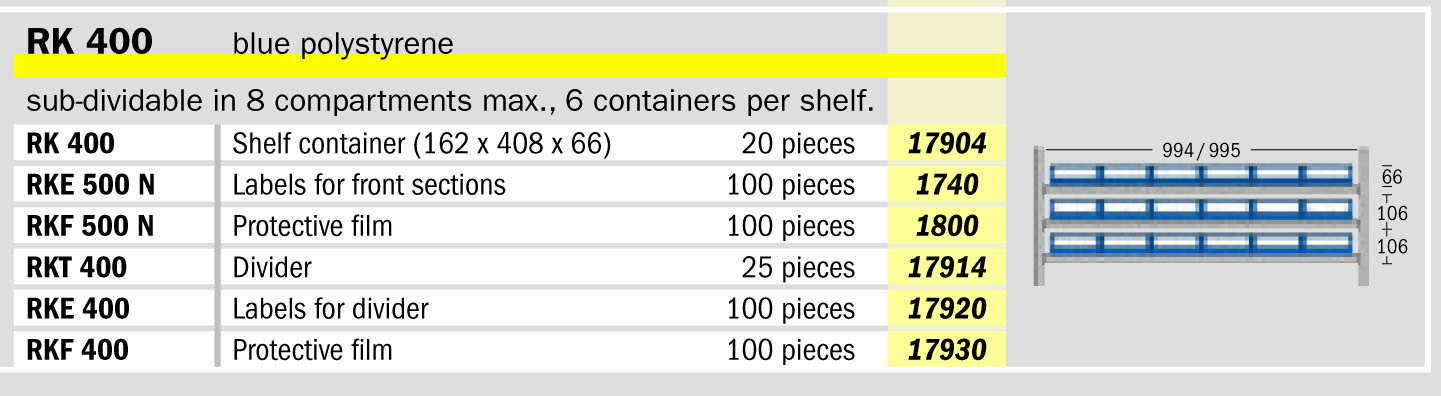
Task: Choose article number 17920
Action: click(x=946, y=309)
